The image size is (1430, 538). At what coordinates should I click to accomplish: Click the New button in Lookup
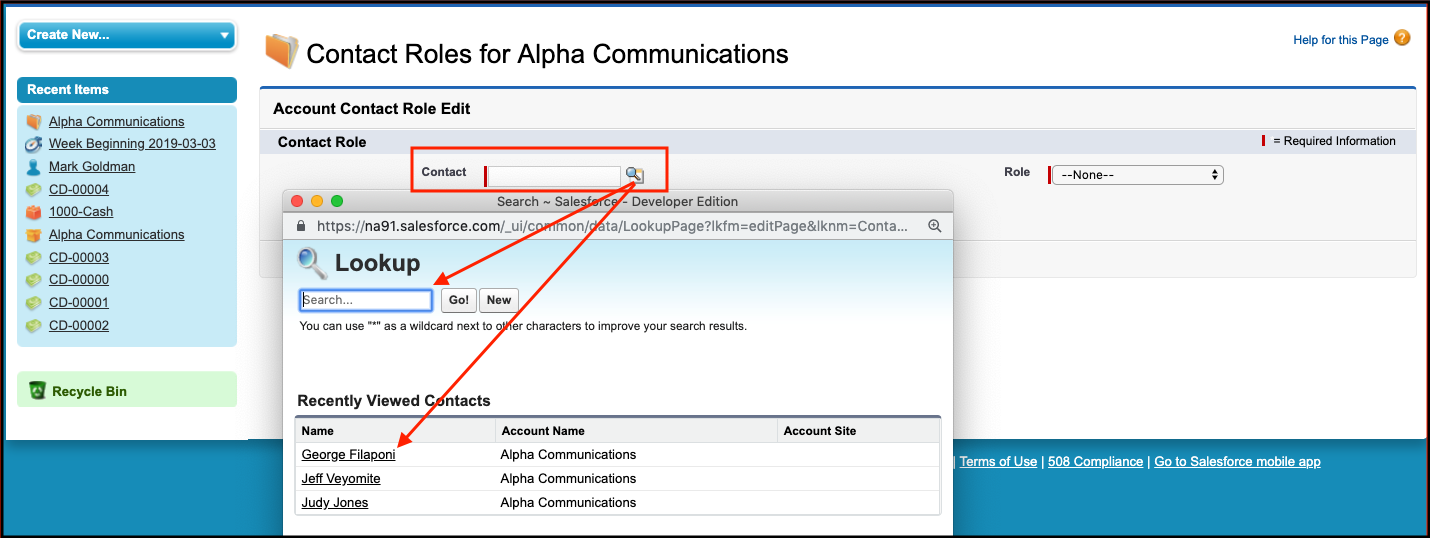pyautogui.click(x=499, y=300)
